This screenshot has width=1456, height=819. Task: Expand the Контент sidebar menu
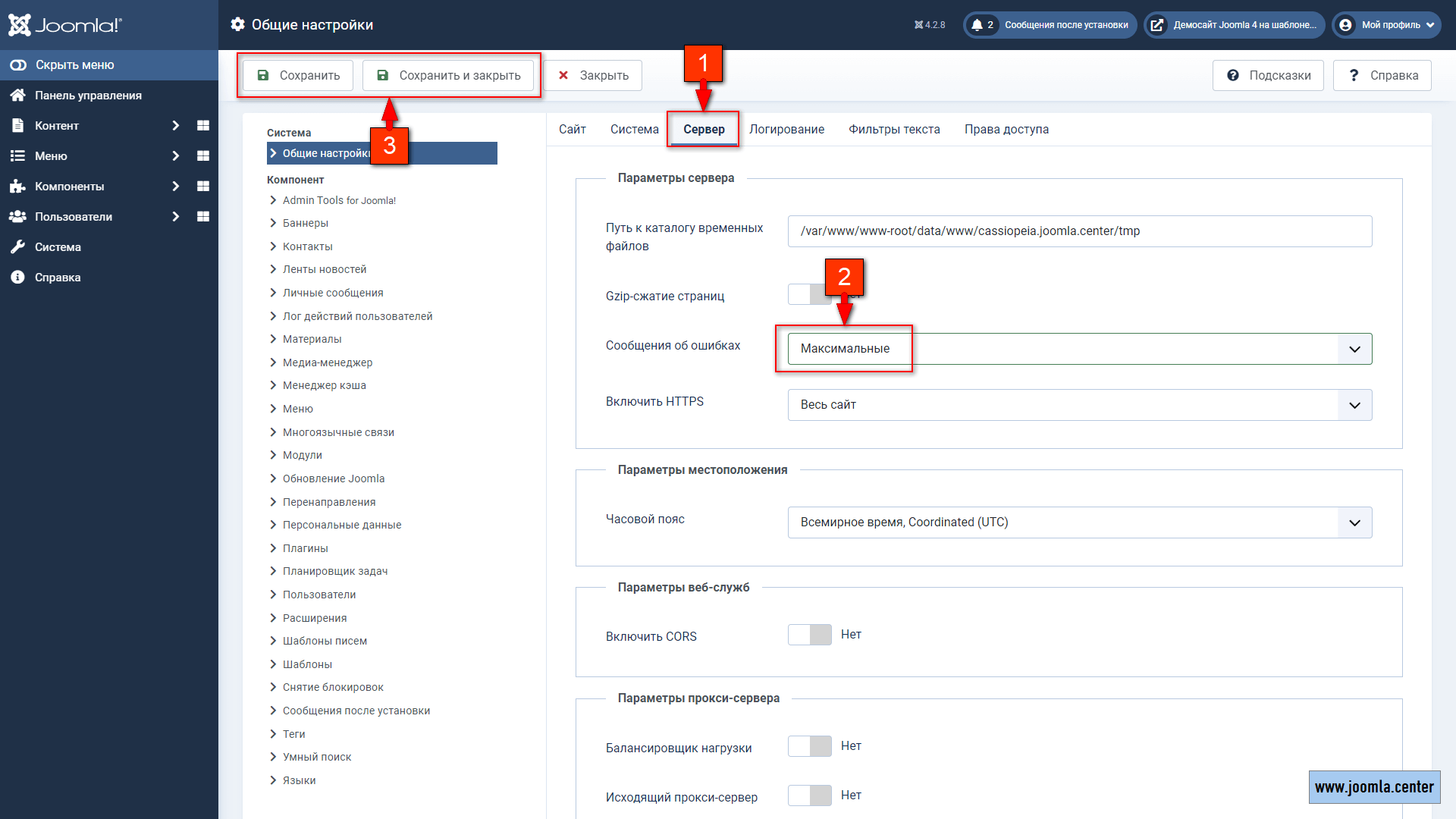(176, 125)
